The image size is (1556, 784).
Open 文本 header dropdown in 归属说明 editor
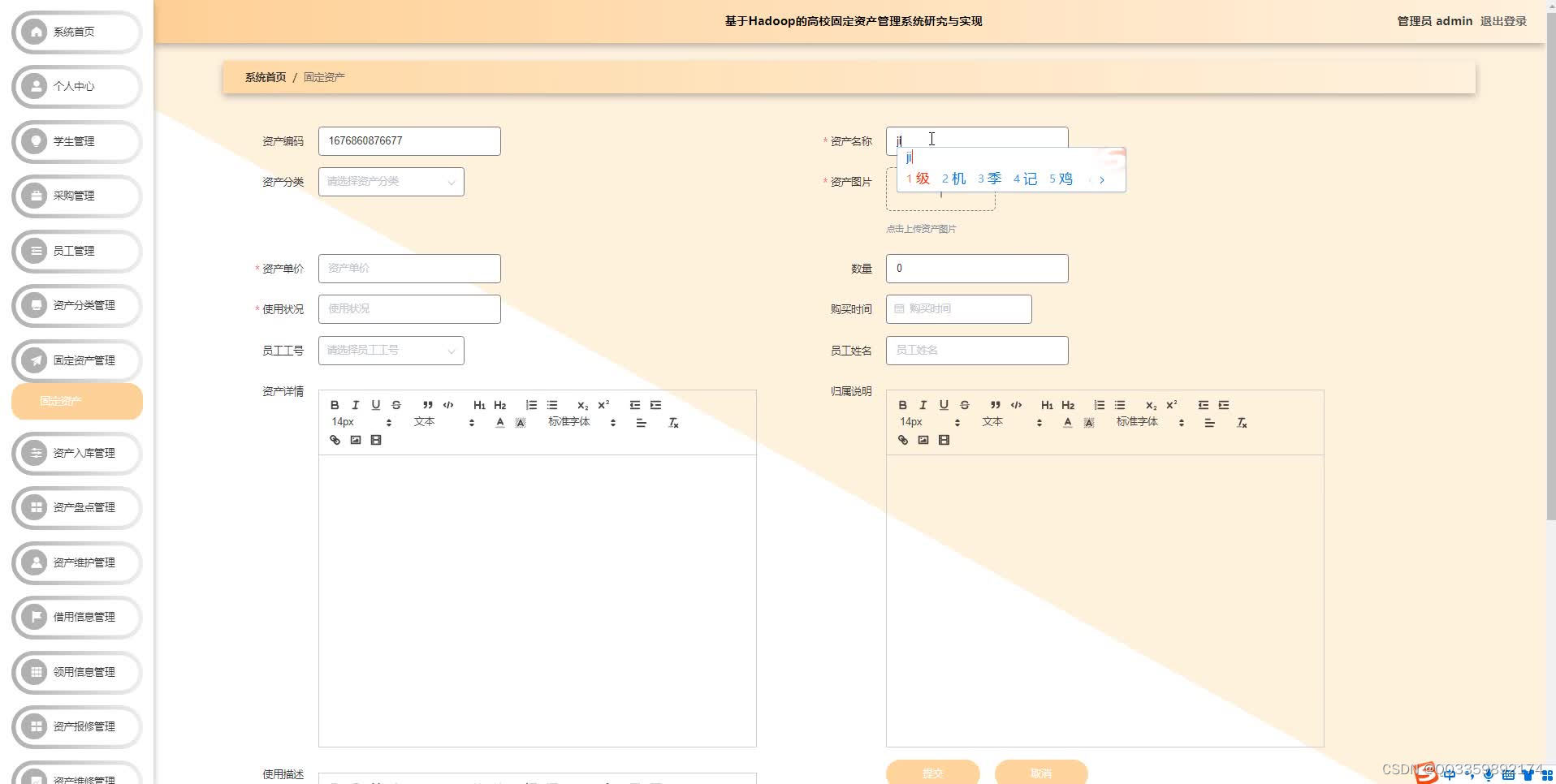(1012, 422)
